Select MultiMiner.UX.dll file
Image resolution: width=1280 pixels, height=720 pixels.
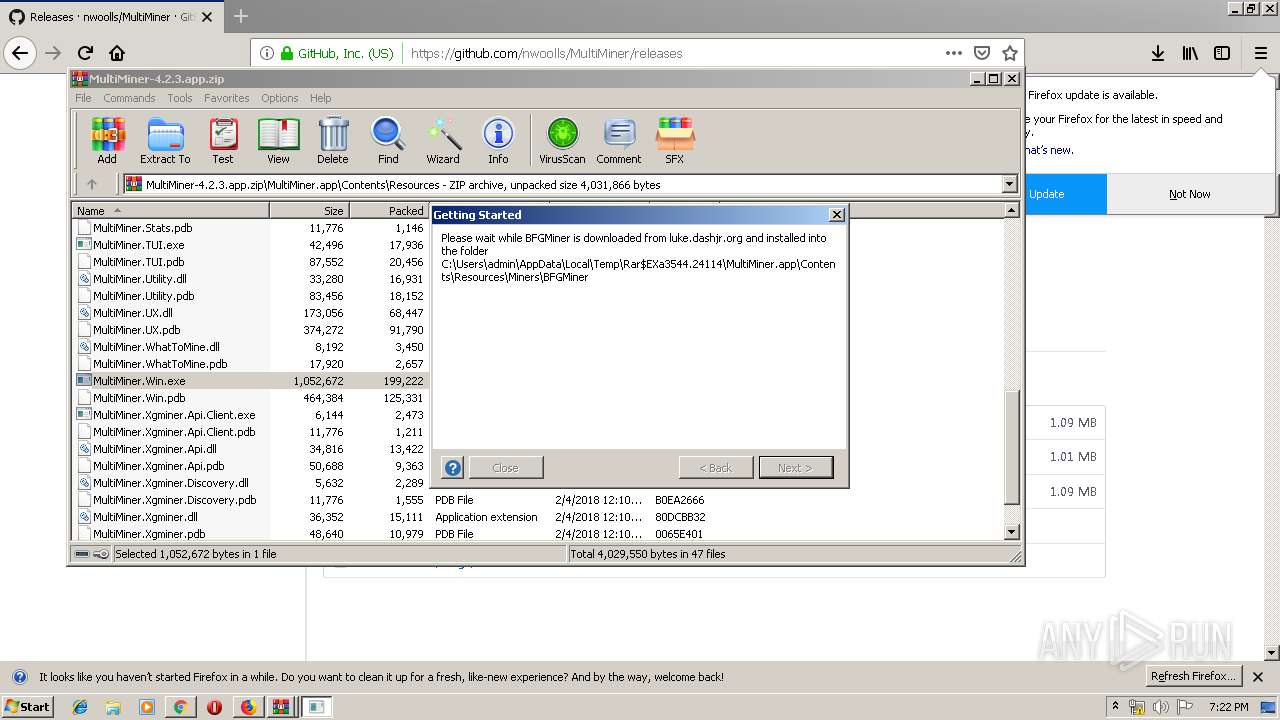click(x=132, y=313)
